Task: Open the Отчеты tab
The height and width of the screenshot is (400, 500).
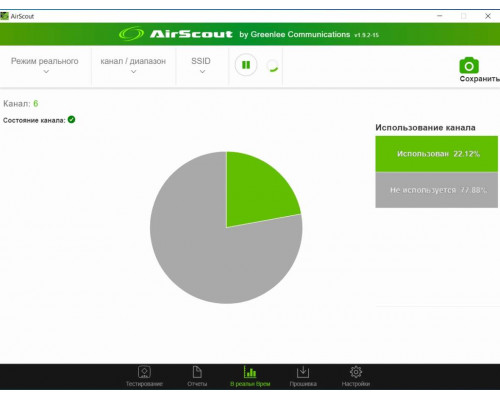Action: tap(197, 377)
